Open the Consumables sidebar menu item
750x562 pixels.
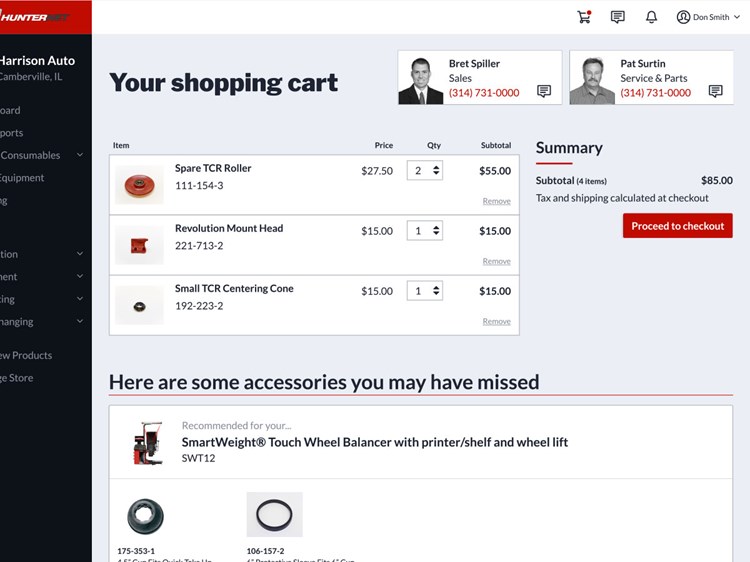(30, 155)
